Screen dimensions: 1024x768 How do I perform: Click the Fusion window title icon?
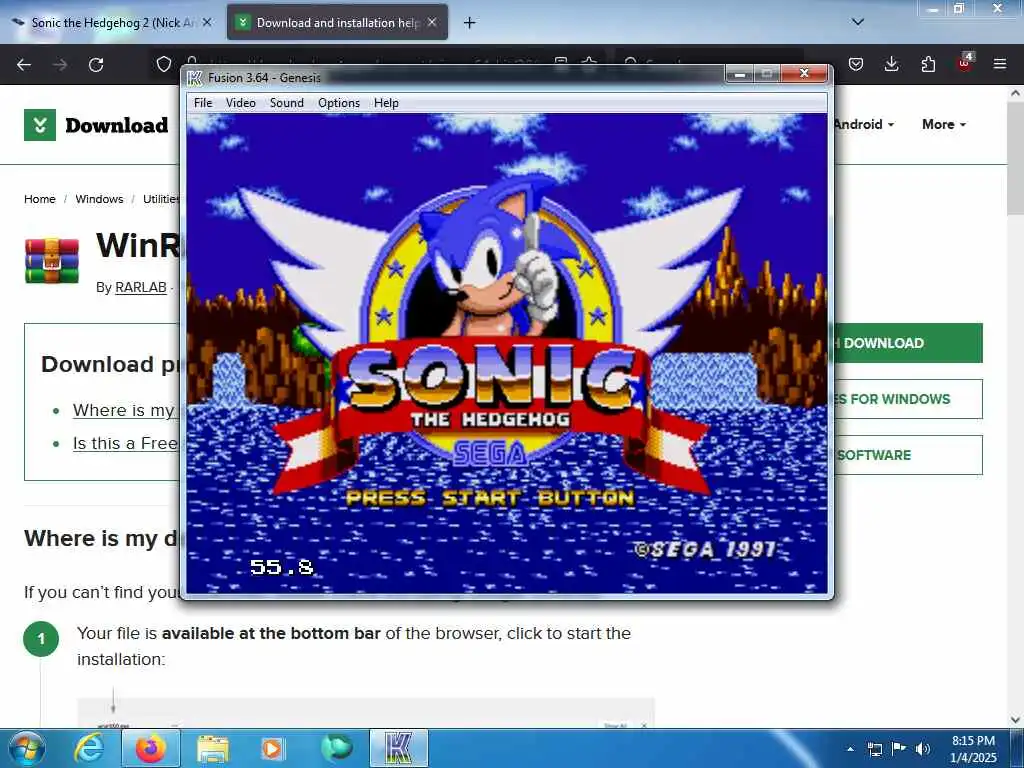194,78
